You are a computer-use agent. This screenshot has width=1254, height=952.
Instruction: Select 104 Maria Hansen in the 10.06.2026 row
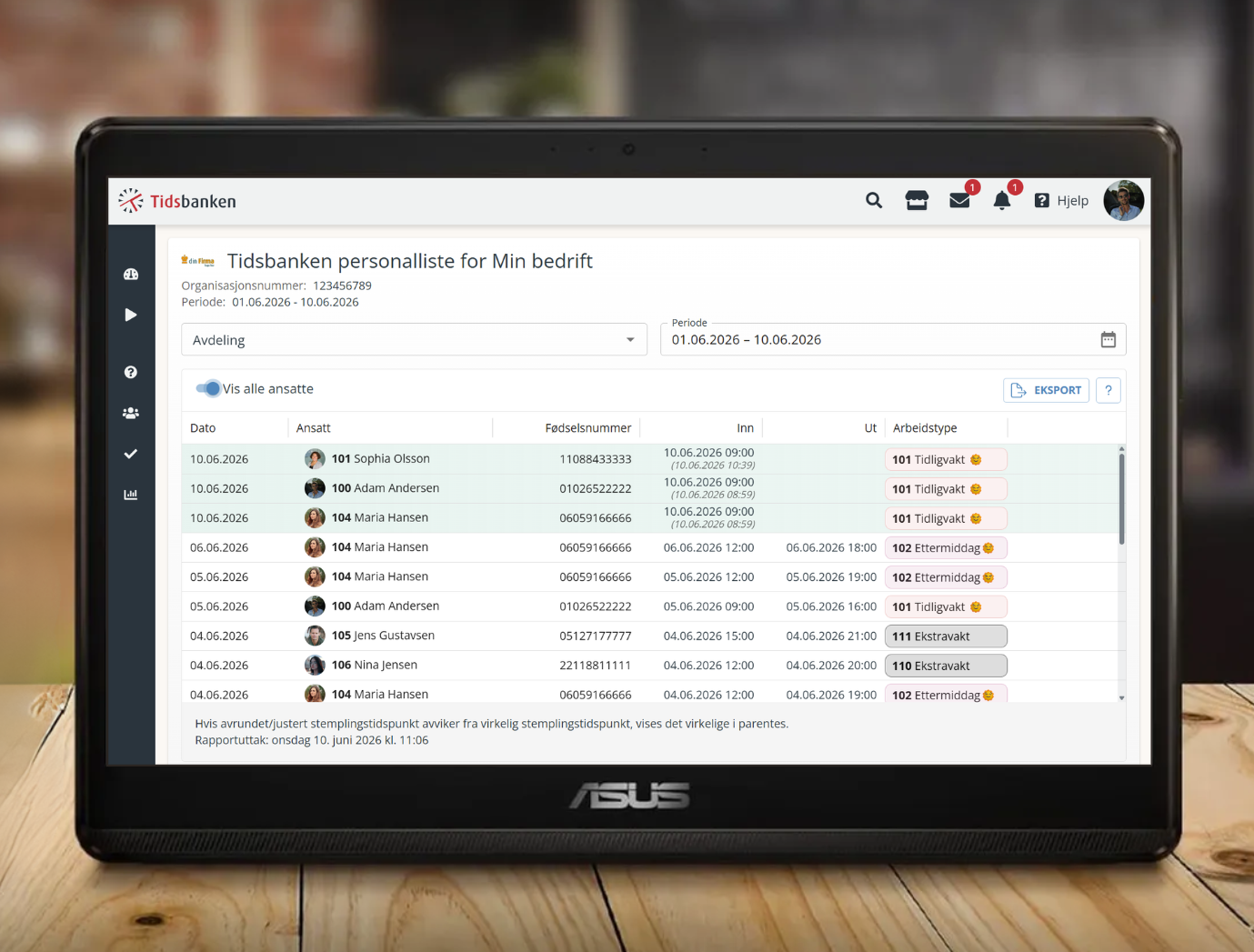(x=380, y=518)
